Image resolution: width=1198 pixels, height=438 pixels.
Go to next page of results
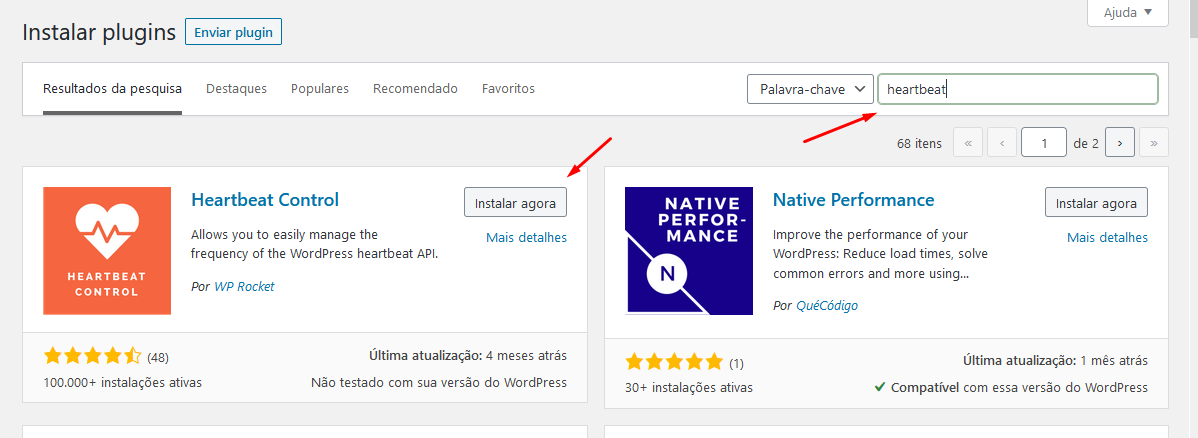pos(1119,143)
